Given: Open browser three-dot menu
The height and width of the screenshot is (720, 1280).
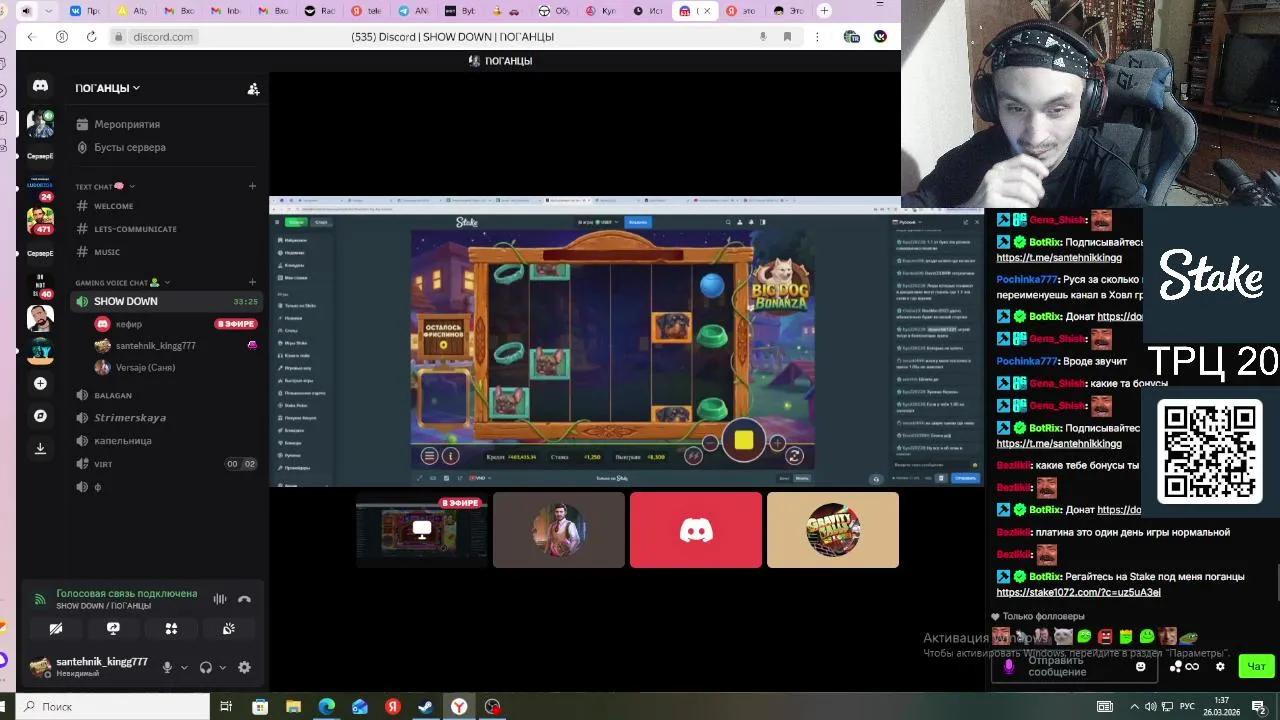Looking at the screenshot, I should tap(817, 37).
